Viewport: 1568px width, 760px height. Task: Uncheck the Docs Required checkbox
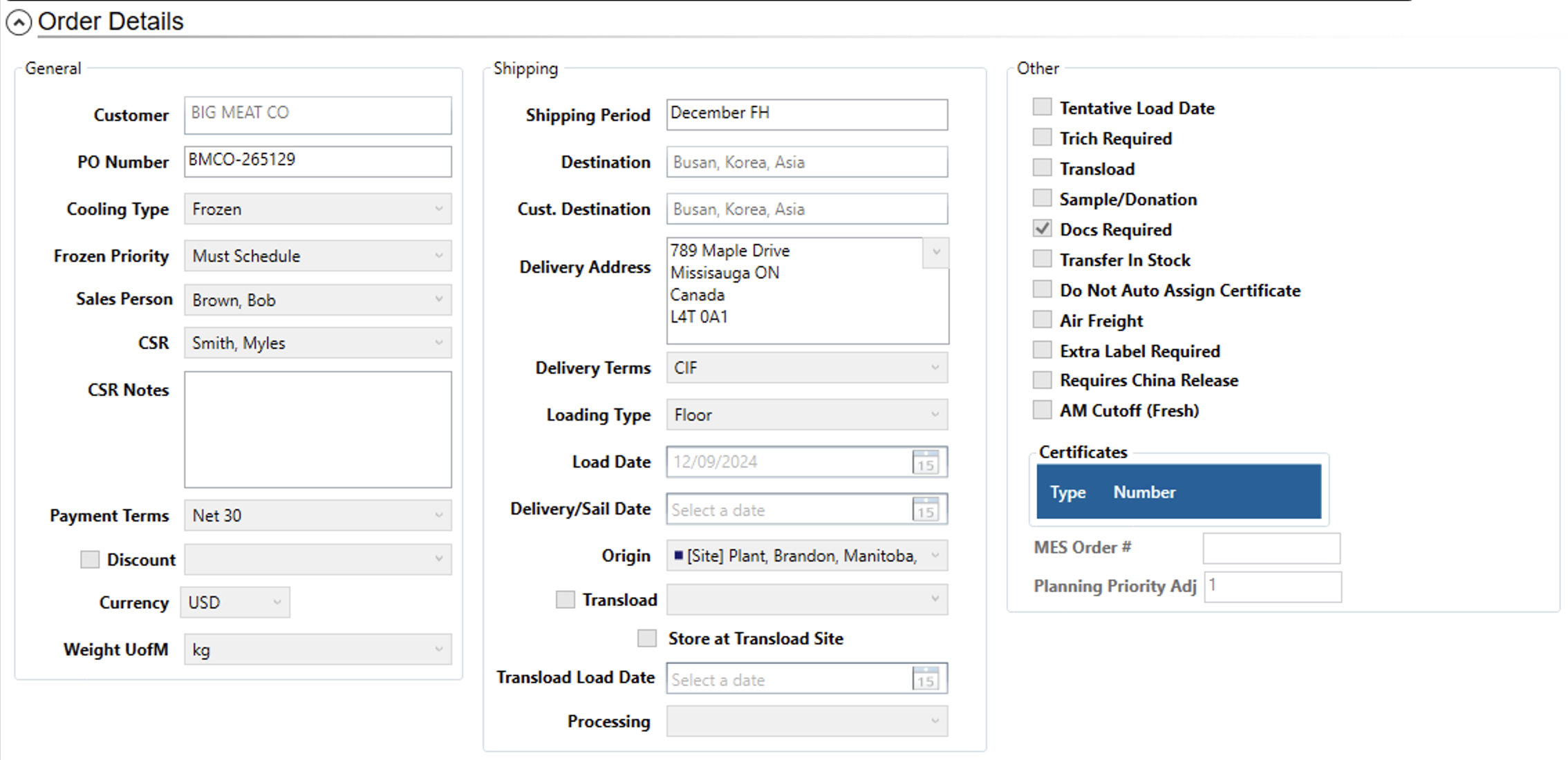[x=1042, y=229]
